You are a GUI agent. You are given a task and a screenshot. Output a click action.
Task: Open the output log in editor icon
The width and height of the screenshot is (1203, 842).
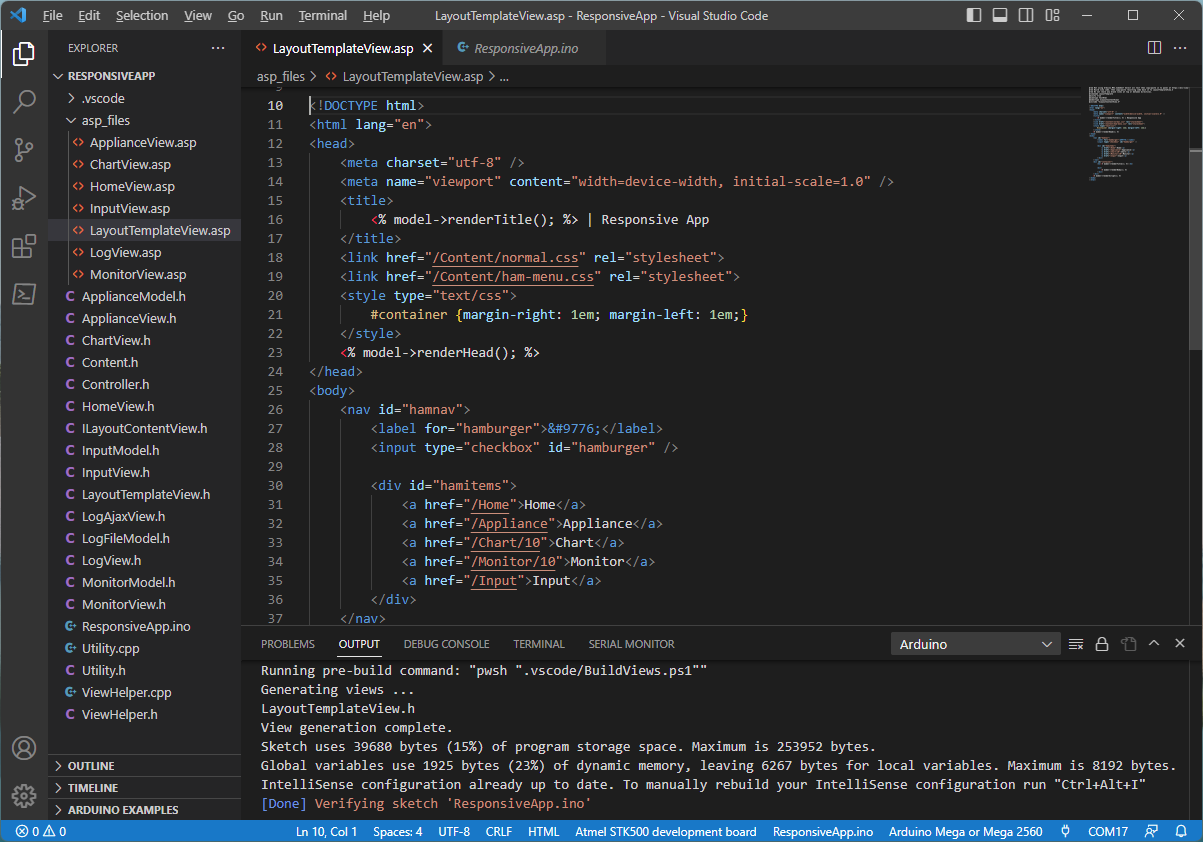pyautogui.click(x=1128, y=644)
